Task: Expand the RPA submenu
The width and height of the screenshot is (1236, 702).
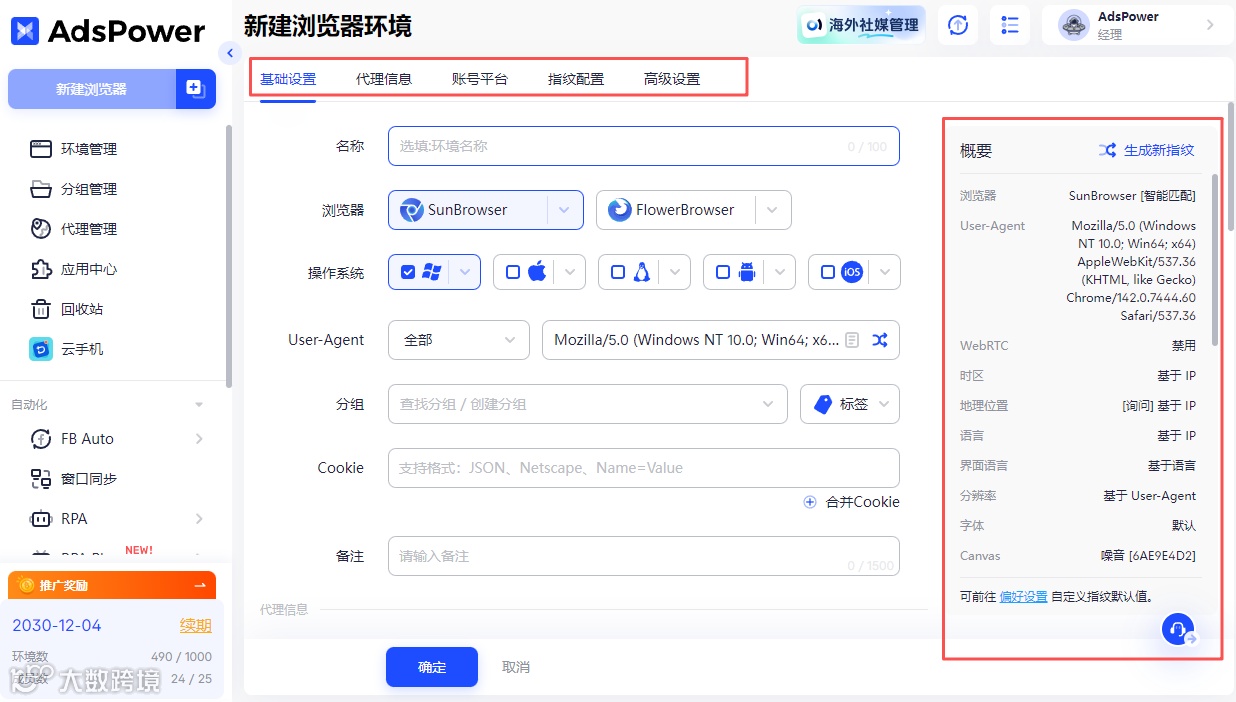Action: 199,519
